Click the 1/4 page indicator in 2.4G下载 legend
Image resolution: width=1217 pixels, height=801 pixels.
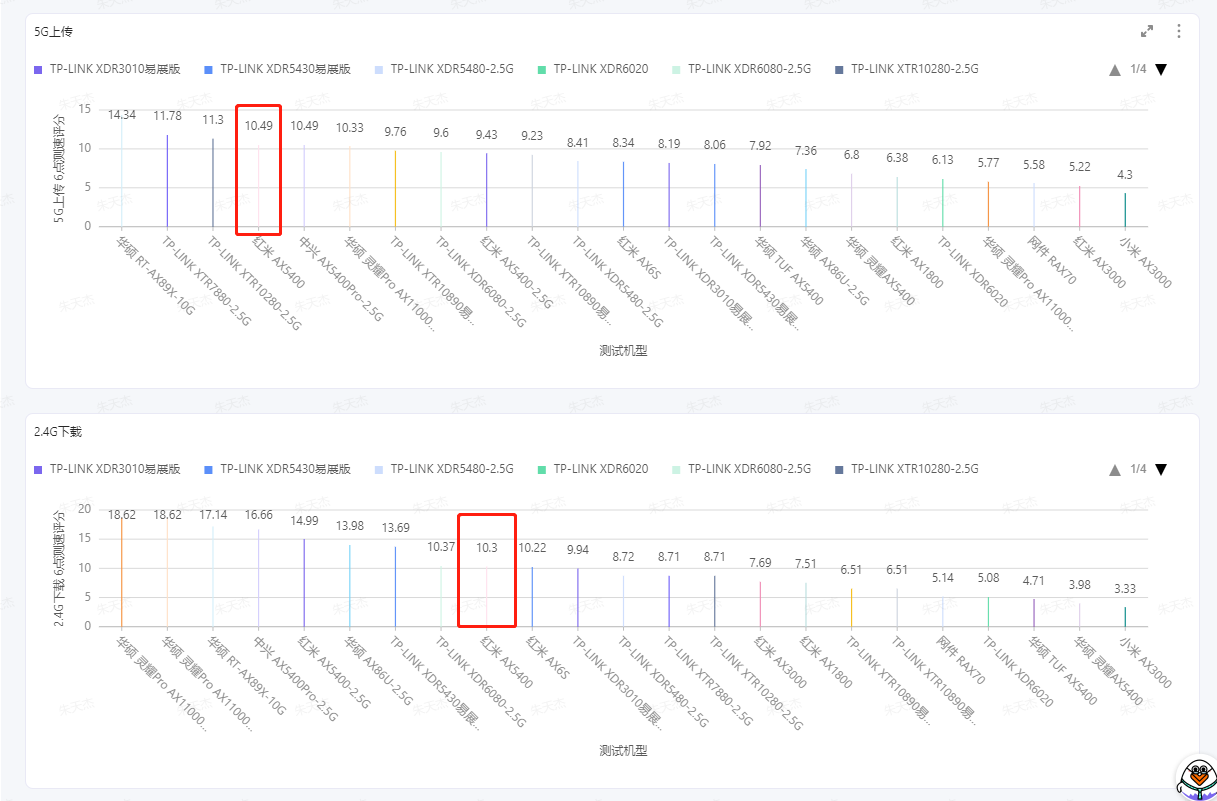1138,469
